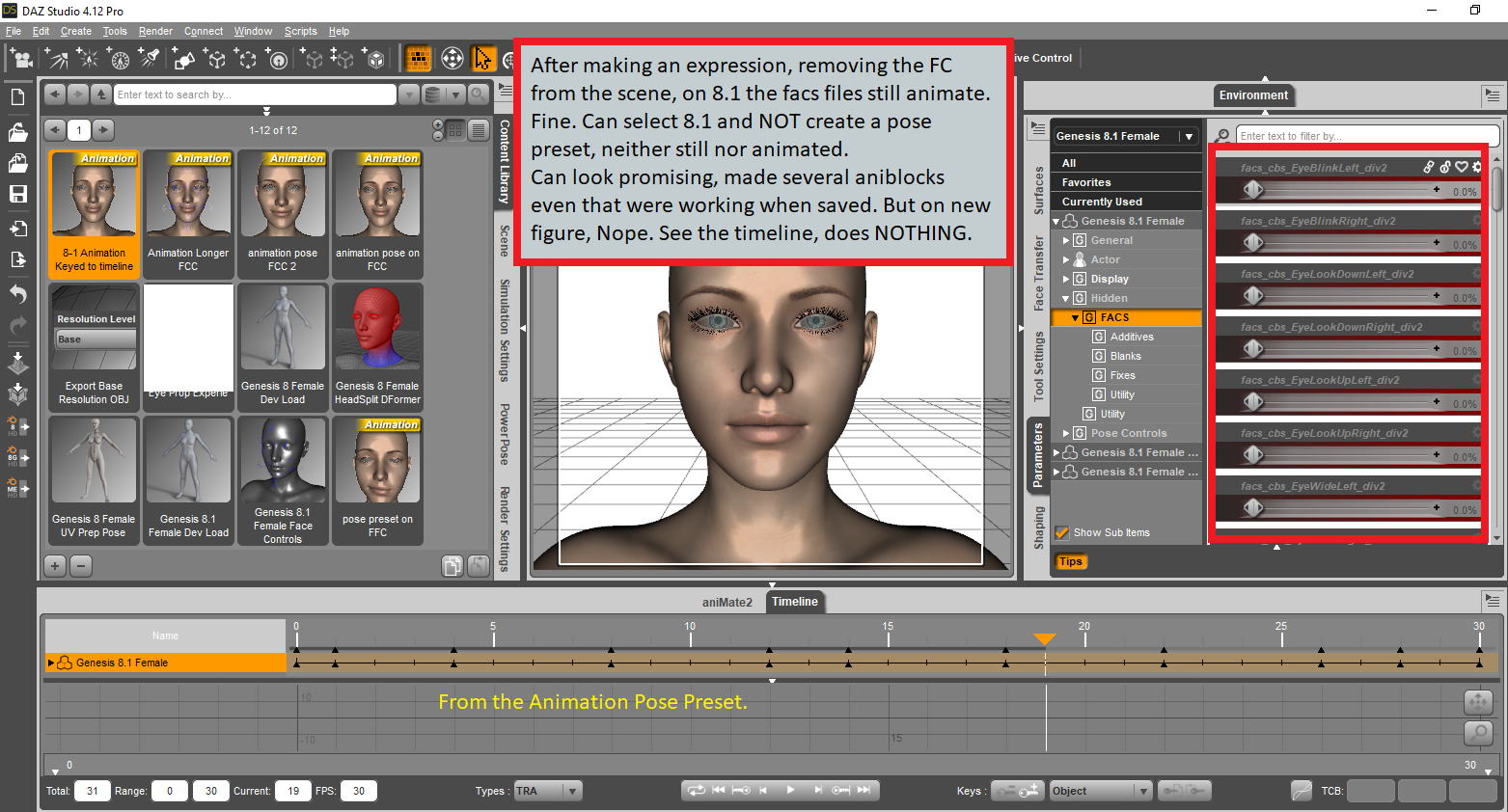1508x812 pixels.
Task: Open the Render menu
Action: pyautogui.click(x=155, y=31)
